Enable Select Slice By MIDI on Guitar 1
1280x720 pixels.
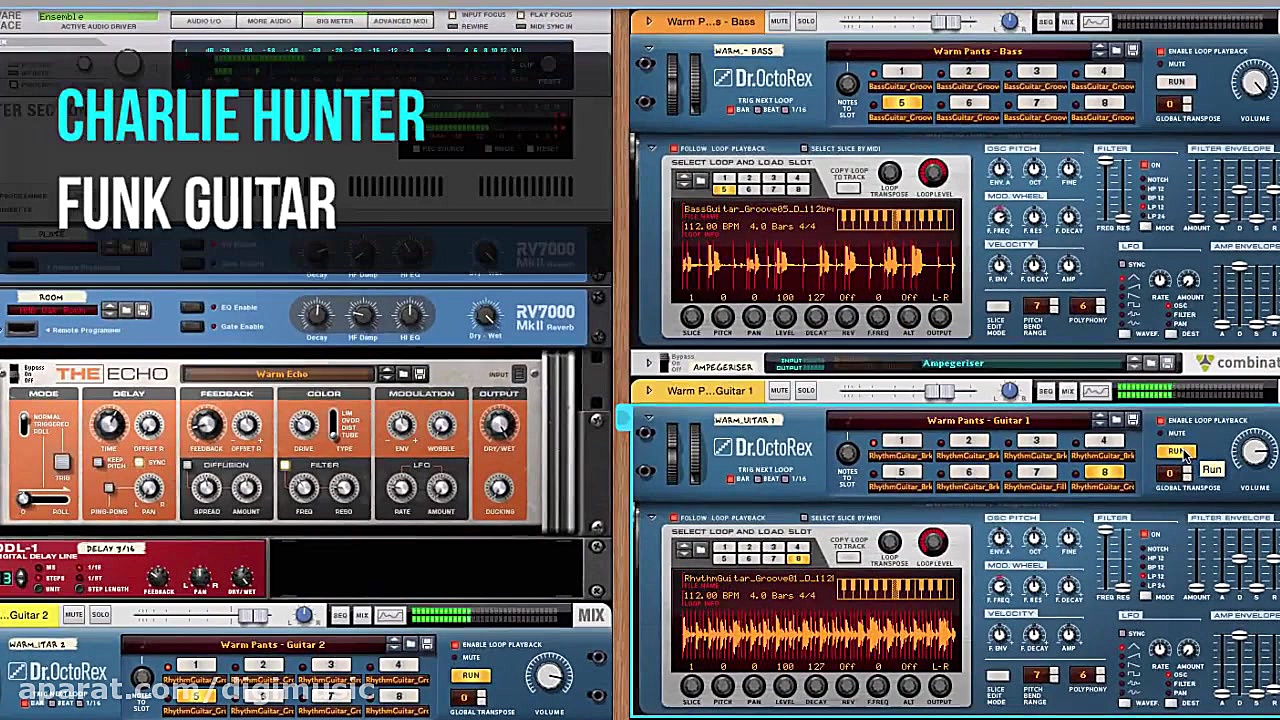[804, 518]
